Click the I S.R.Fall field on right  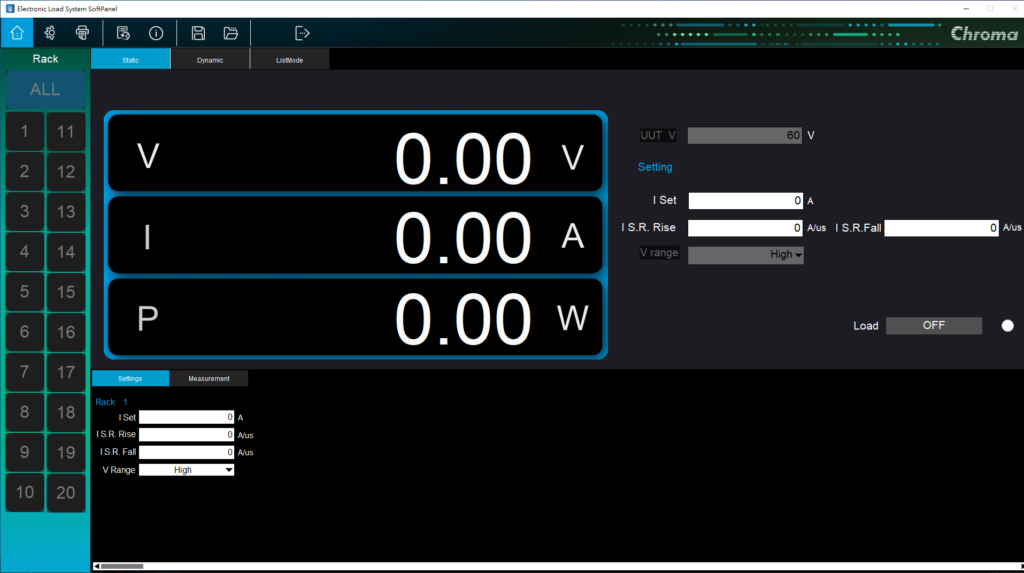pos(942,227)
